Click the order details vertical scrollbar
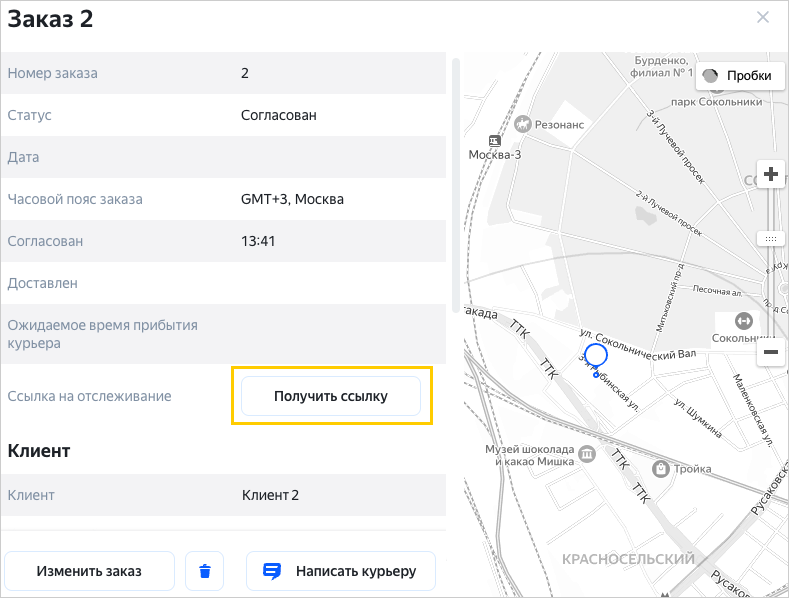Image resolution: width=789 pixels, height=598 pixels. pos(456,185)
